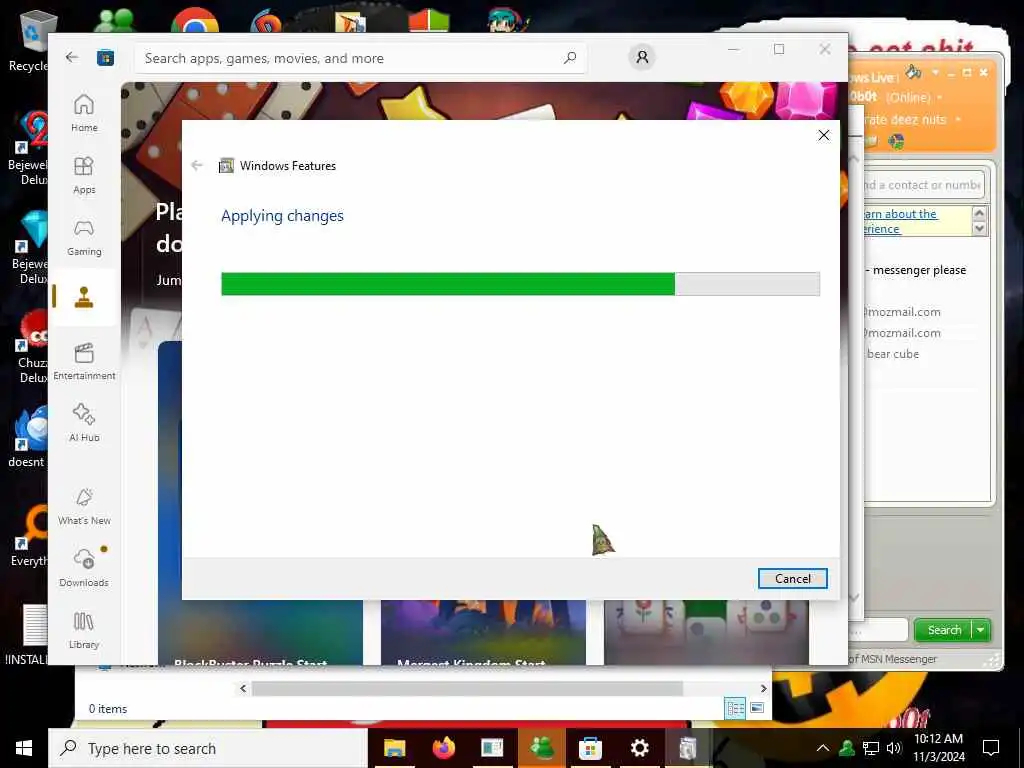Open the Windows Start menu
The height and width of the screenshot is (768, 1024).
(24, 748)
